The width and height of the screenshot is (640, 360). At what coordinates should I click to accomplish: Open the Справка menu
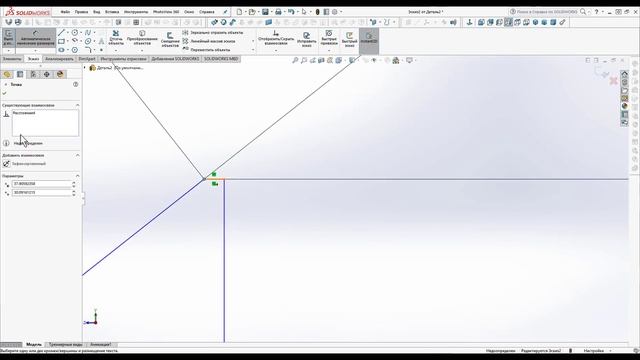tap(207, 12)
